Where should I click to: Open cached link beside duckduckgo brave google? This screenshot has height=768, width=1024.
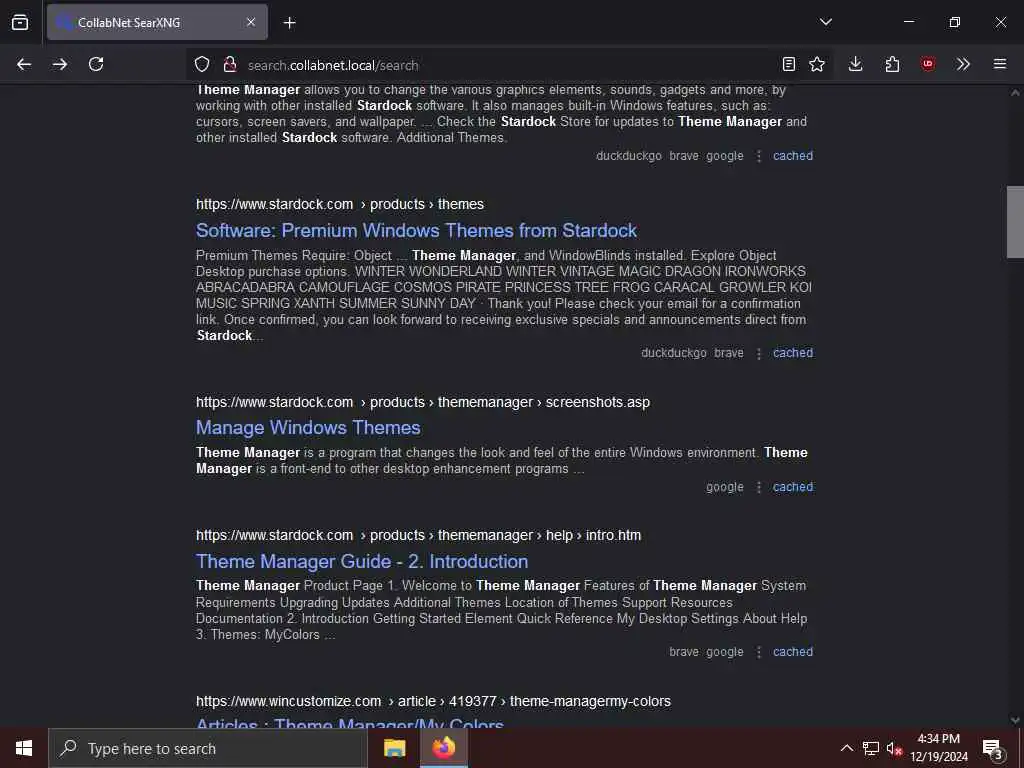tap(793, 155)
